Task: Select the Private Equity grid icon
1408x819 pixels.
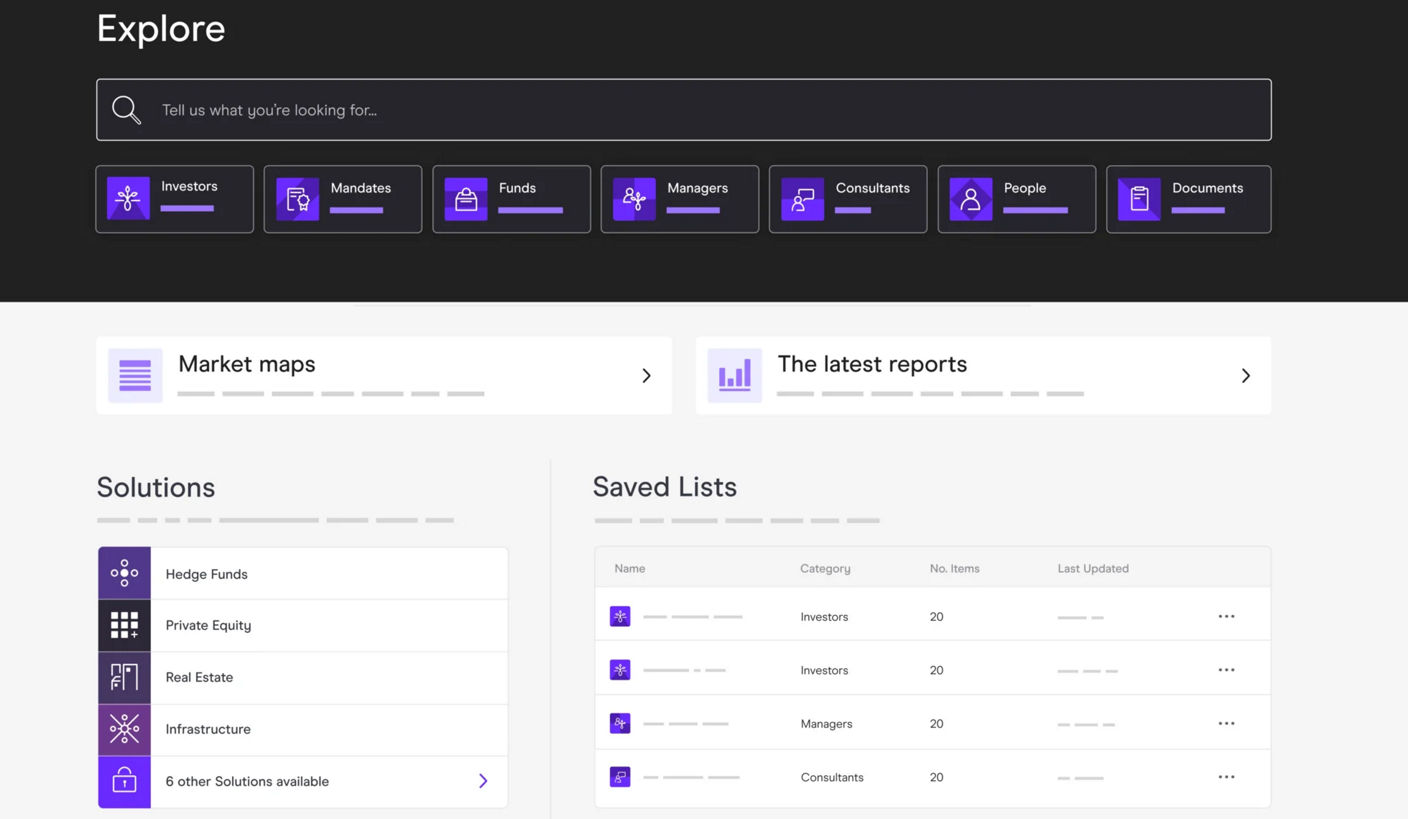Action: pyautogui.click(x=124, y=625)
